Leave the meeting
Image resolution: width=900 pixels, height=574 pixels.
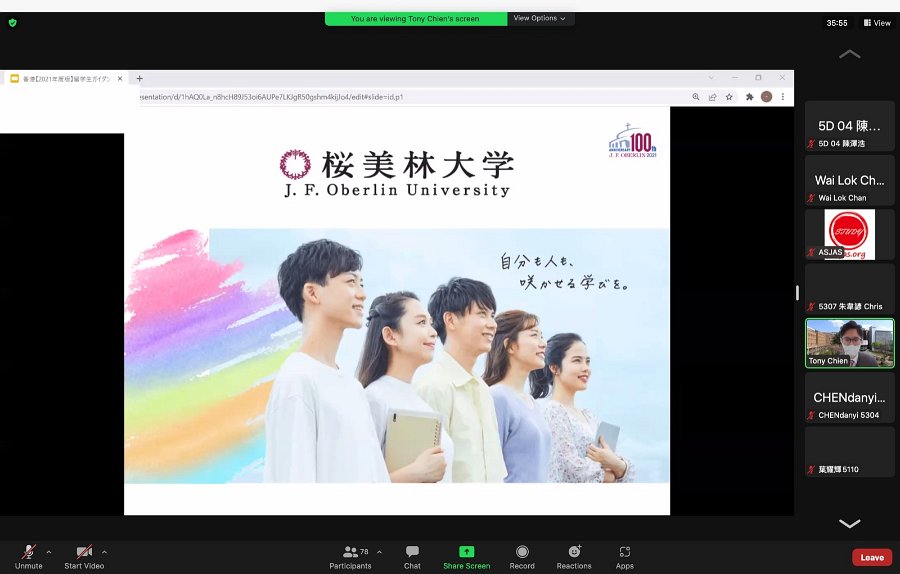872,557
